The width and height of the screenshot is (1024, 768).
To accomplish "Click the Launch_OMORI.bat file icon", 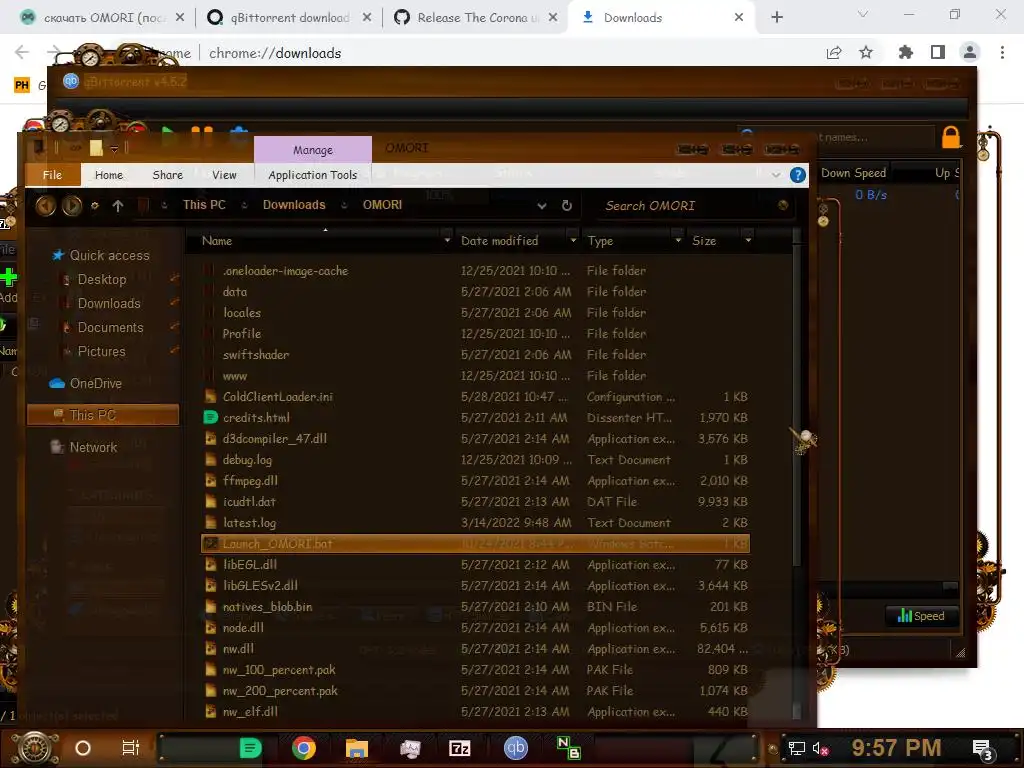I will point(210,543).
